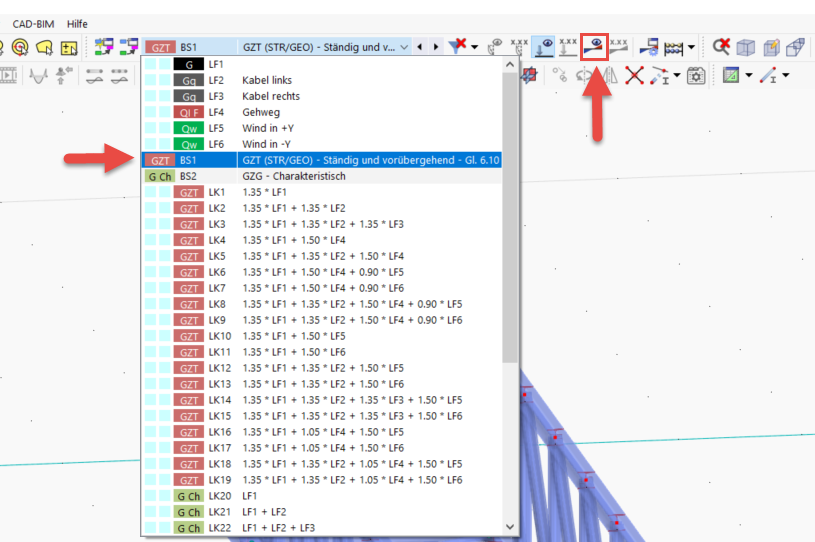815x542 pixels.
Task: Click the red X crossing lines icon
Action: click(x=635, y=76)
